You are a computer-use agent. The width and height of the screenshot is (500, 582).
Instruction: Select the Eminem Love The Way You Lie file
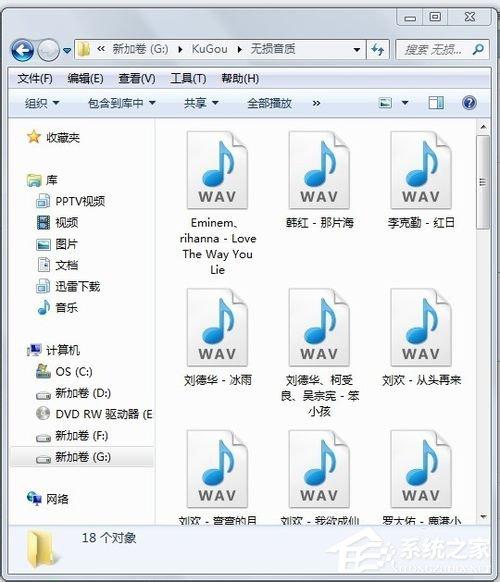(218, 203)
